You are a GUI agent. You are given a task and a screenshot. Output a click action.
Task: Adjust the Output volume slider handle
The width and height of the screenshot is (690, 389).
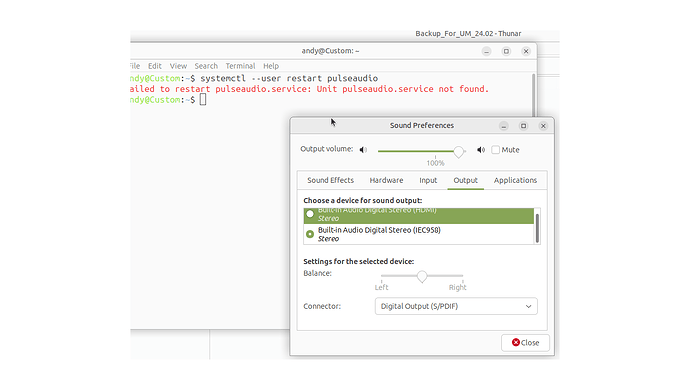click(x=459, y=152)
